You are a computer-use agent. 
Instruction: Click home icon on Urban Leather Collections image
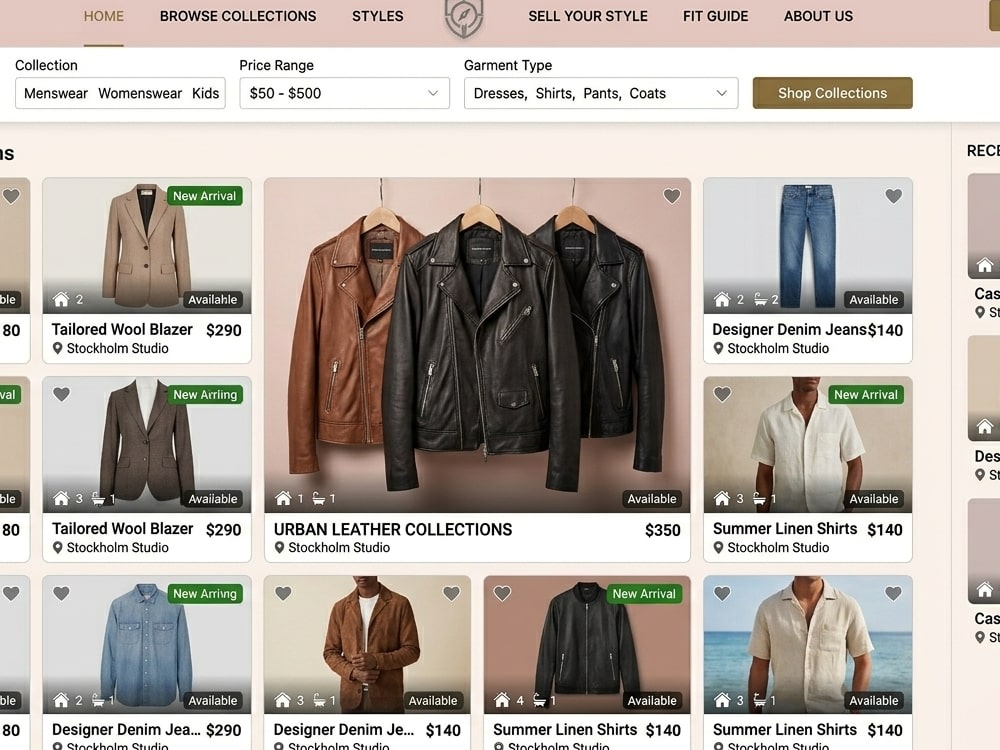(283, 498)
